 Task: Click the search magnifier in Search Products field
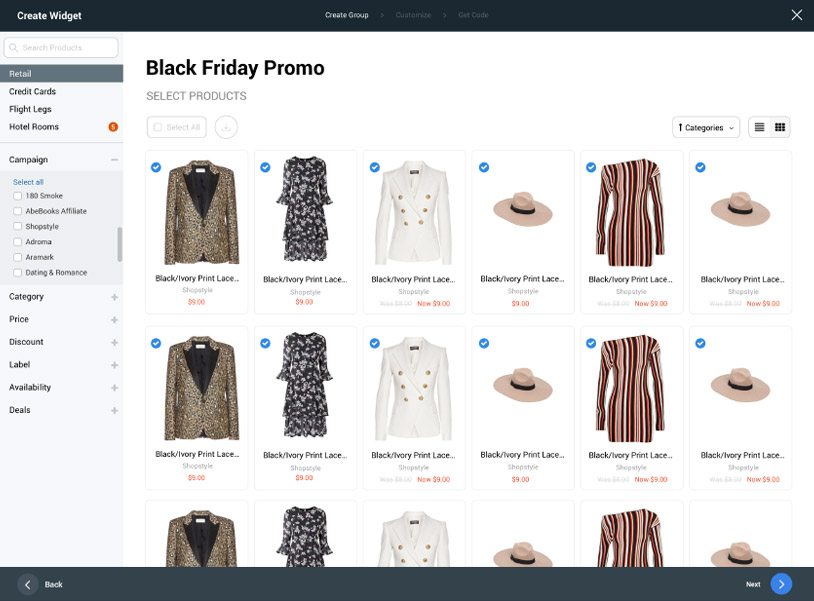(x=14, y=47)
